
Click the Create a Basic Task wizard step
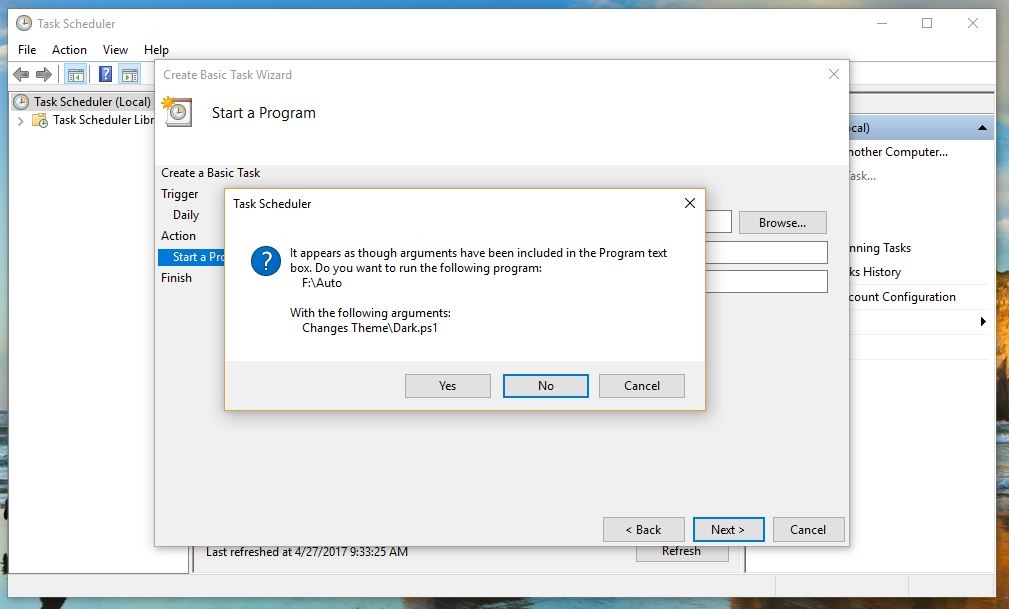click(210, 173)
